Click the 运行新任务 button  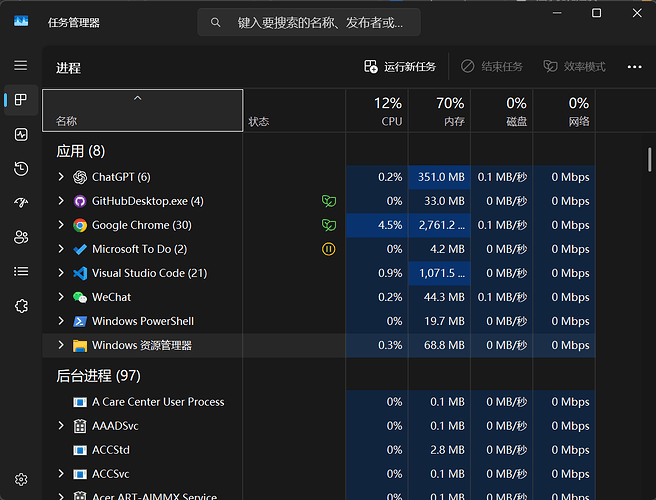click(x=400, y=67)
